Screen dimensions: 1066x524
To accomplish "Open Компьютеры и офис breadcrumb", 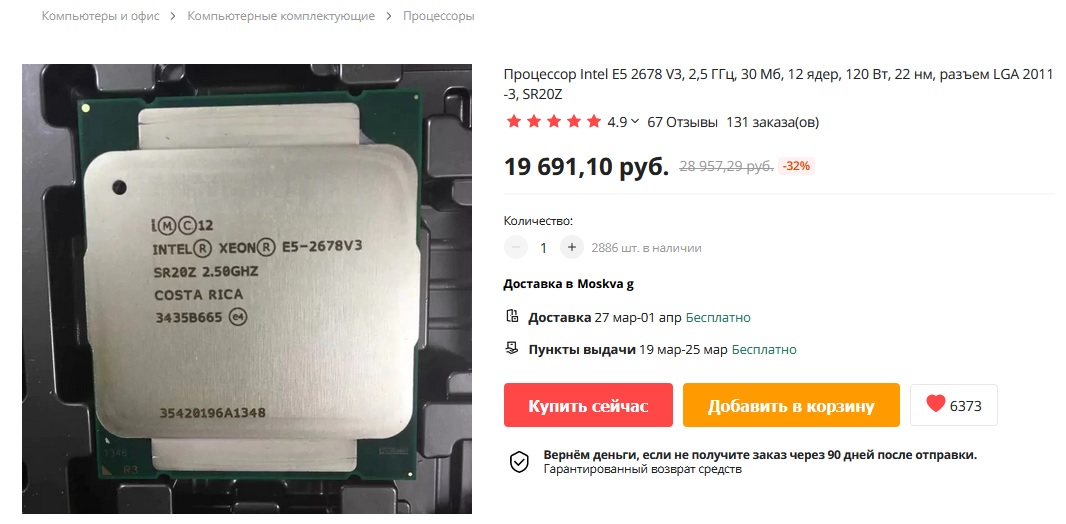I will [101, 16].
